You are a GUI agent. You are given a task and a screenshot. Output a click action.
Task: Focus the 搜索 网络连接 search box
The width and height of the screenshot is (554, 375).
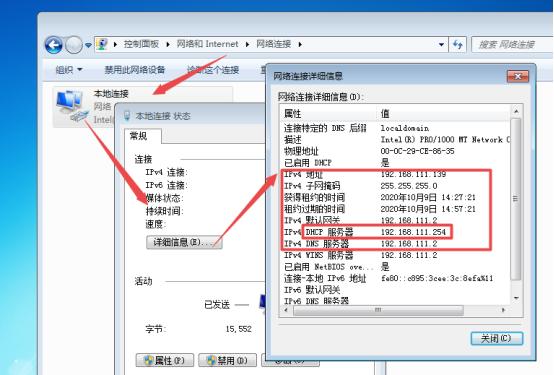[513, 45]
